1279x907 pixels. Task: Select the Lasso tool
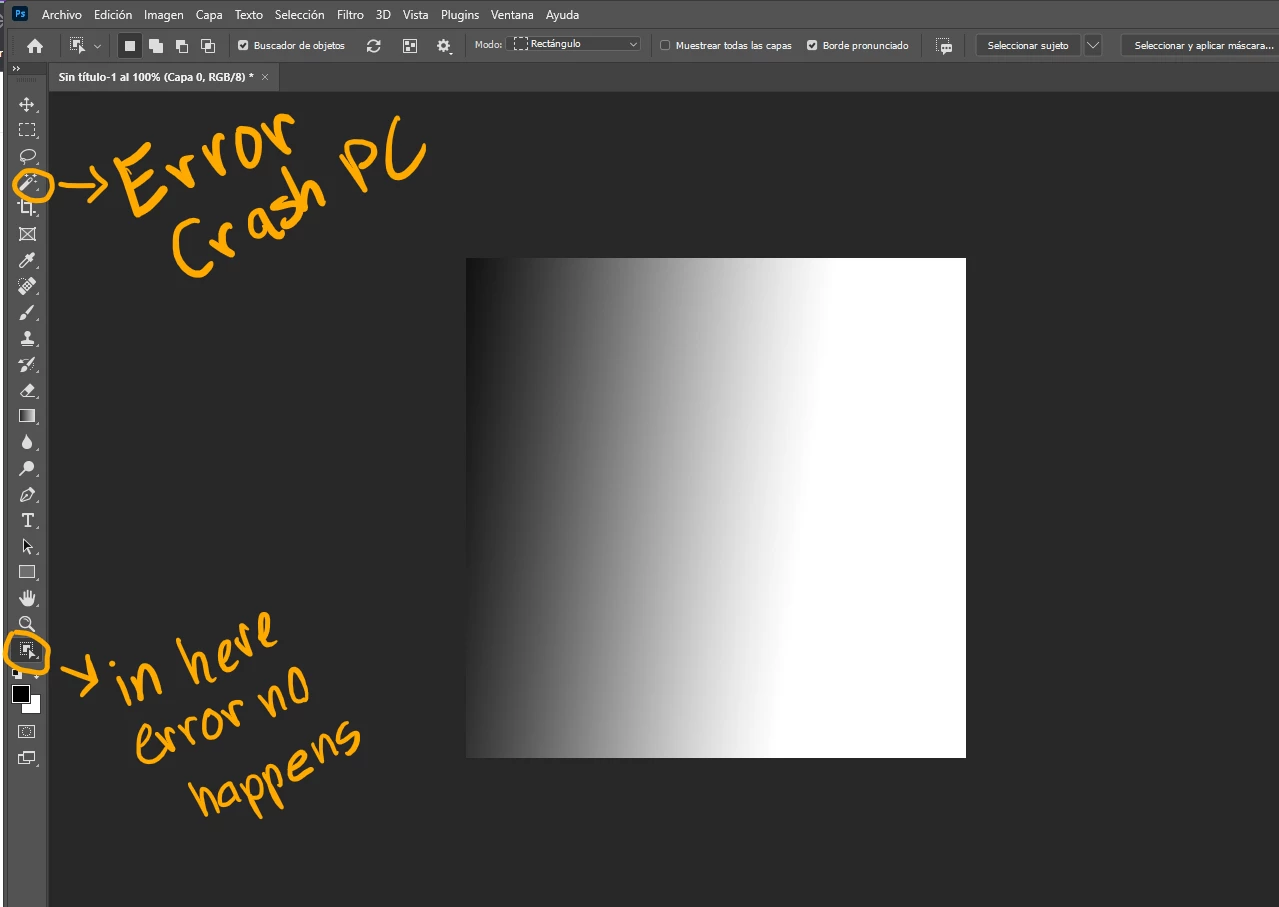coord(27,156)
